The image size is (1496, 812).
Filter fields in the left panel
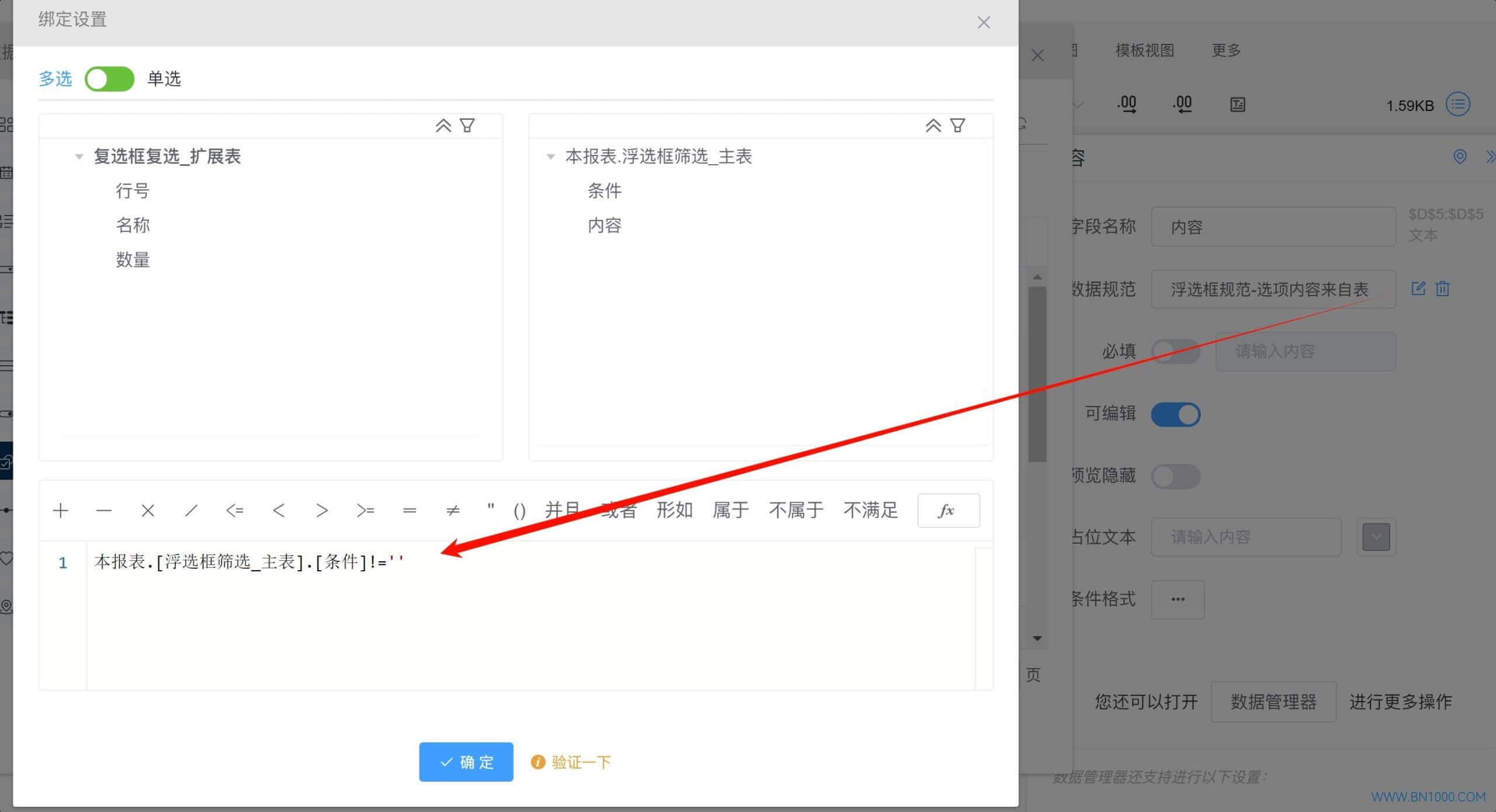coord(467,126)
